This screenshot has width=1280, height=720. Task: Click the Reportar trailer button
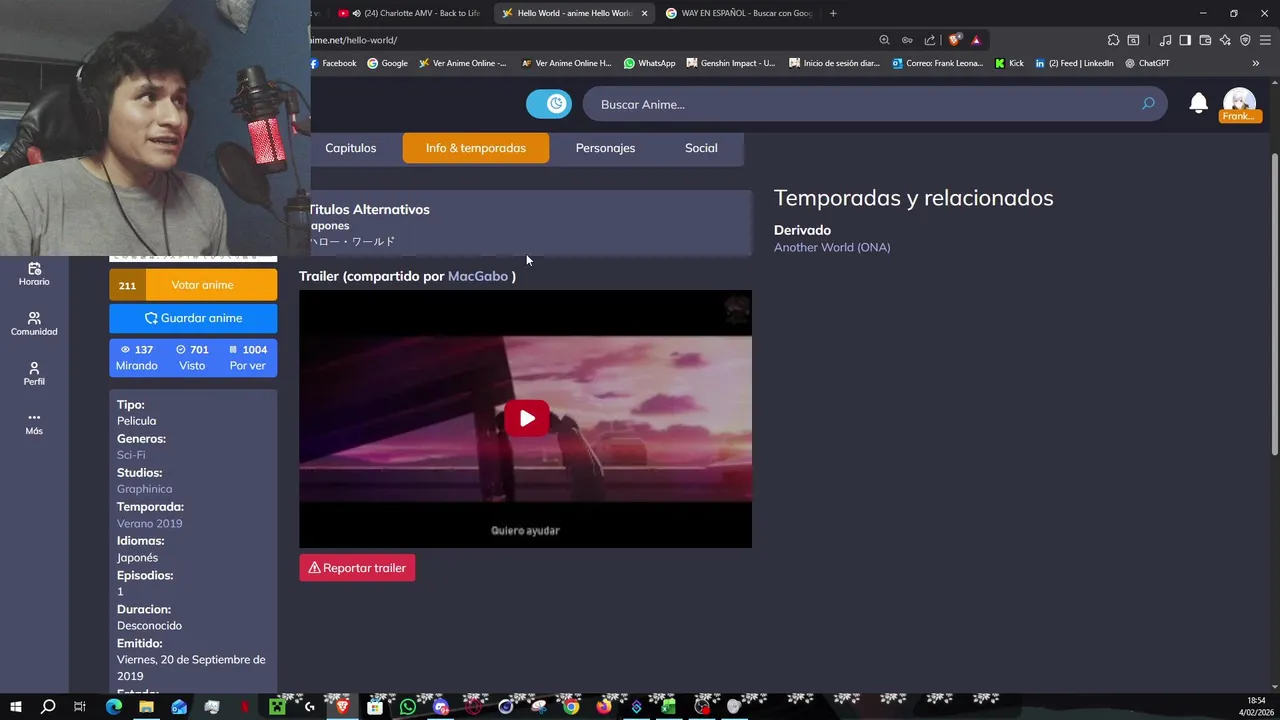point(357,568)
